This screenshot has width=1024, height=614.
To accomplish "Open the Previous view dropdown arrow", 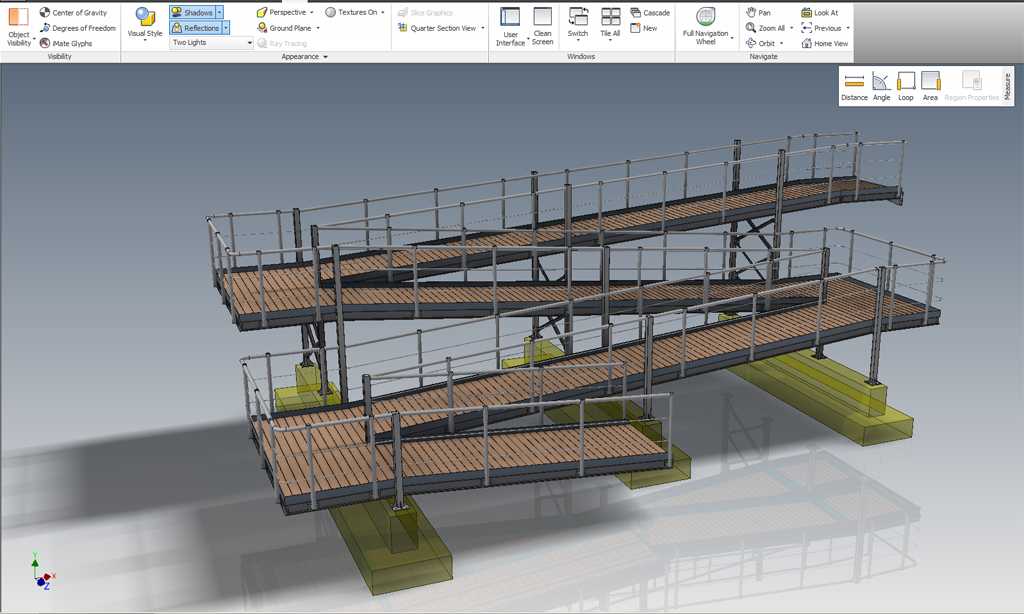I will (x=848, y=28).
